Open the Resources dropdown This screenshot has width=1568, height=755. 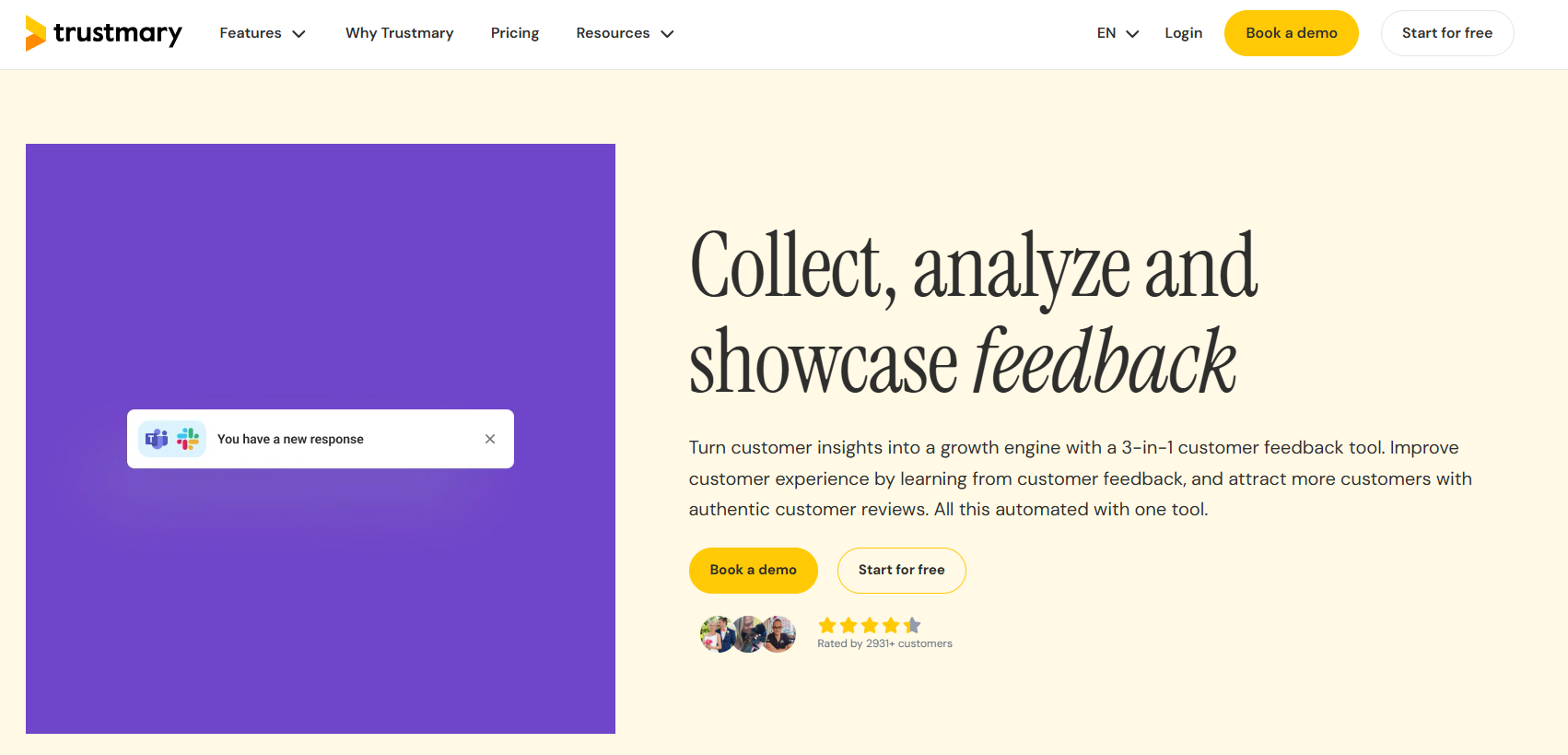(x=625, y=32)
